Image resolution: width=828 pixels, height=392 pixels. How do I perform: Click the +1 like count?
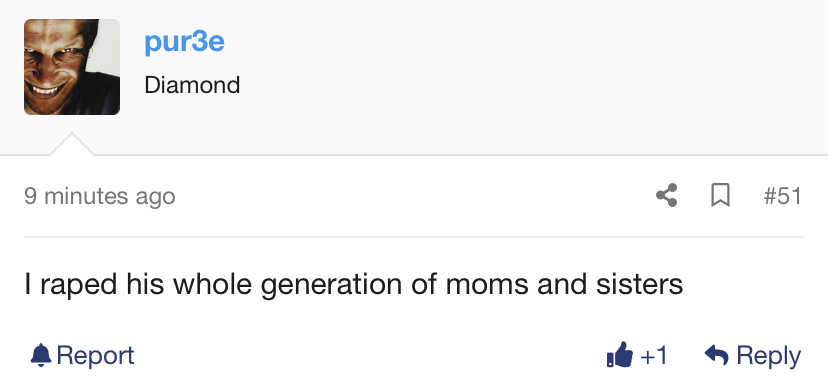pyautogui.click(x=654, y=356)
